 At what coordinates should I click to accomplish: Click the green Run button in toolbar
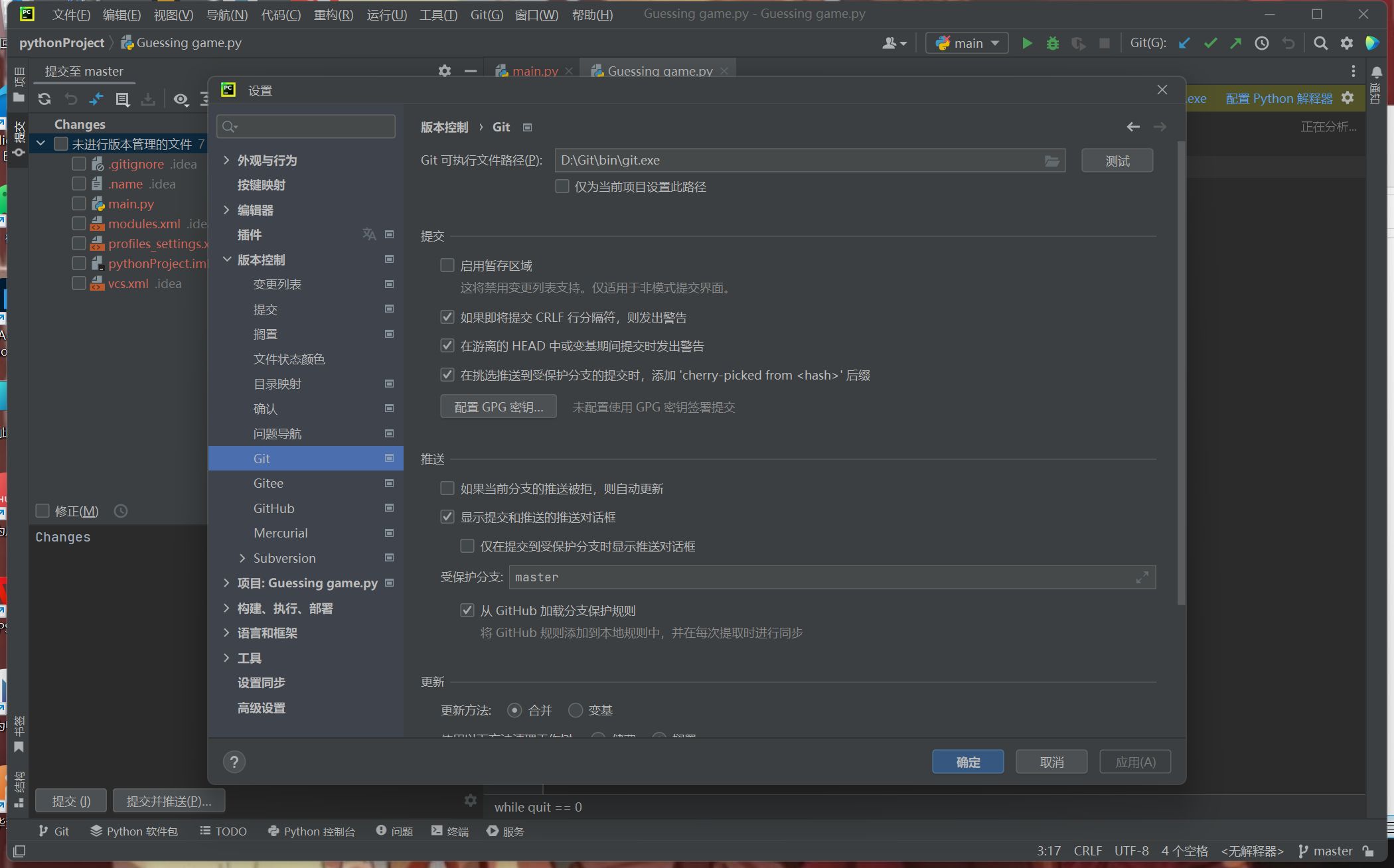click(x=1027, y=43)
